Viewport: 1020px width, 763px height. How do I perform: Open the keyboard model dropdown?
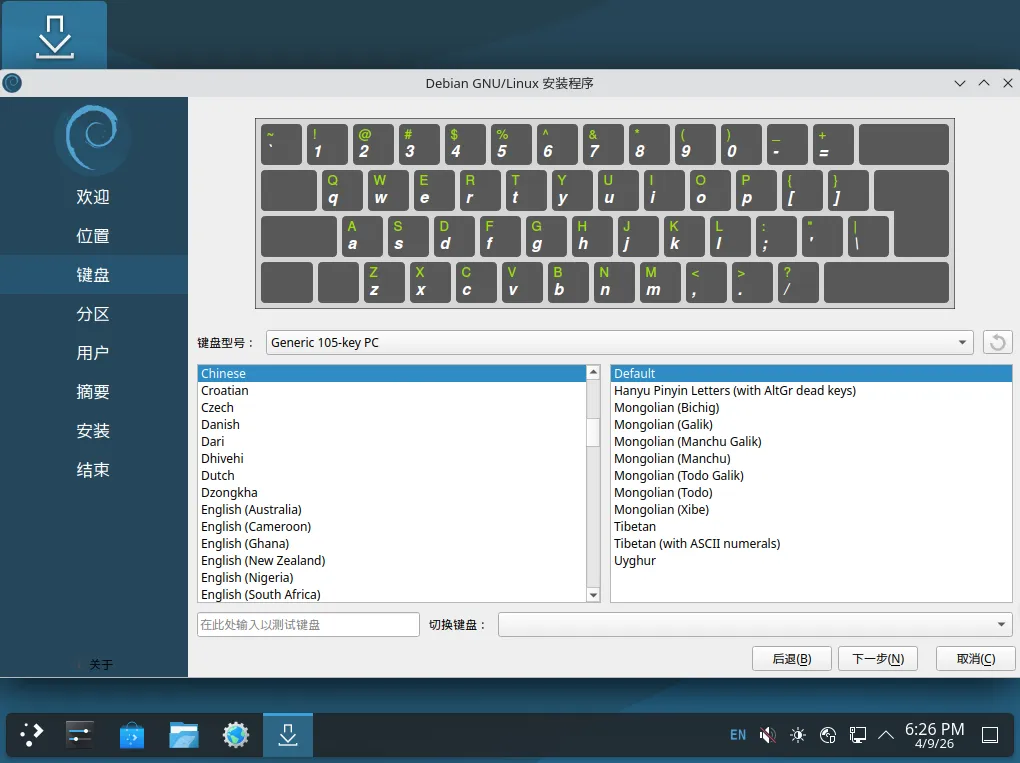619,342
